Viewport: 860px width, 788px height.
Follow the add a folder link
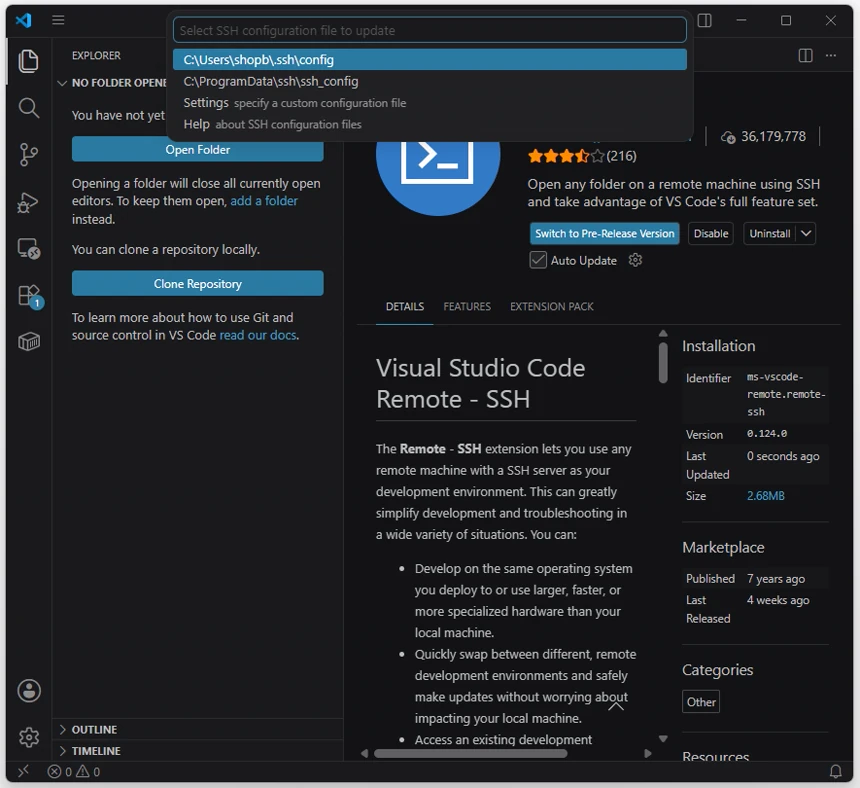264,201
